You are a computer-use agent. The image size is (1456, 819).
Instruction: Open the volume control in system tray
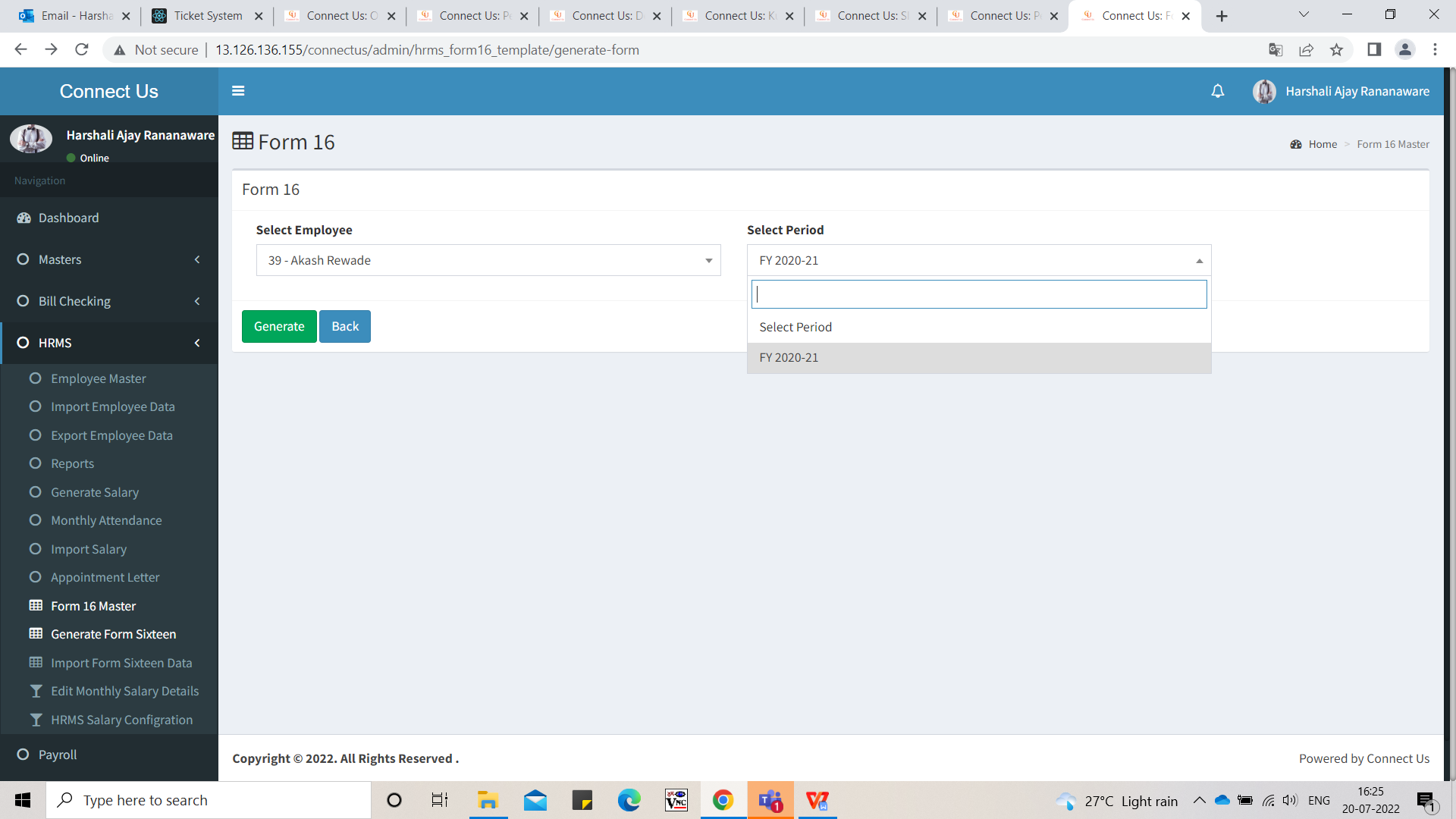(x=1289, y=800)
